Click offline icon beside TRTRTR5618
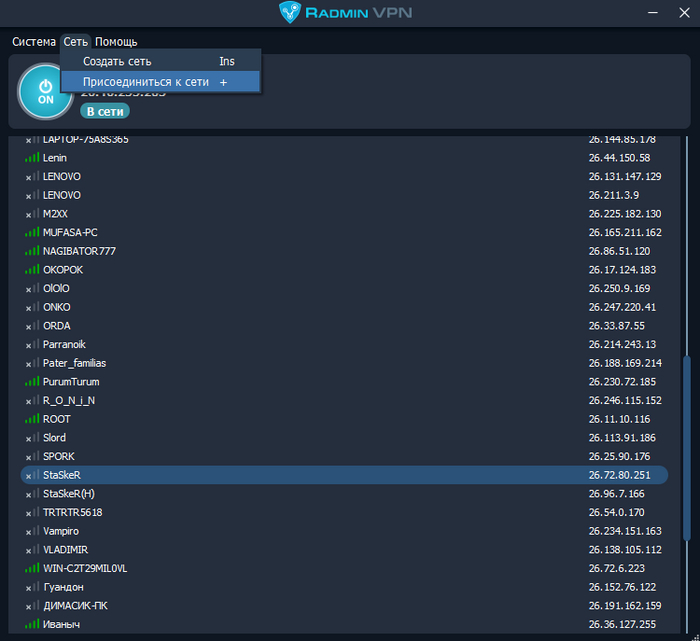The height and width of the screenshot is (641, 700). click(x=32, y=512)
